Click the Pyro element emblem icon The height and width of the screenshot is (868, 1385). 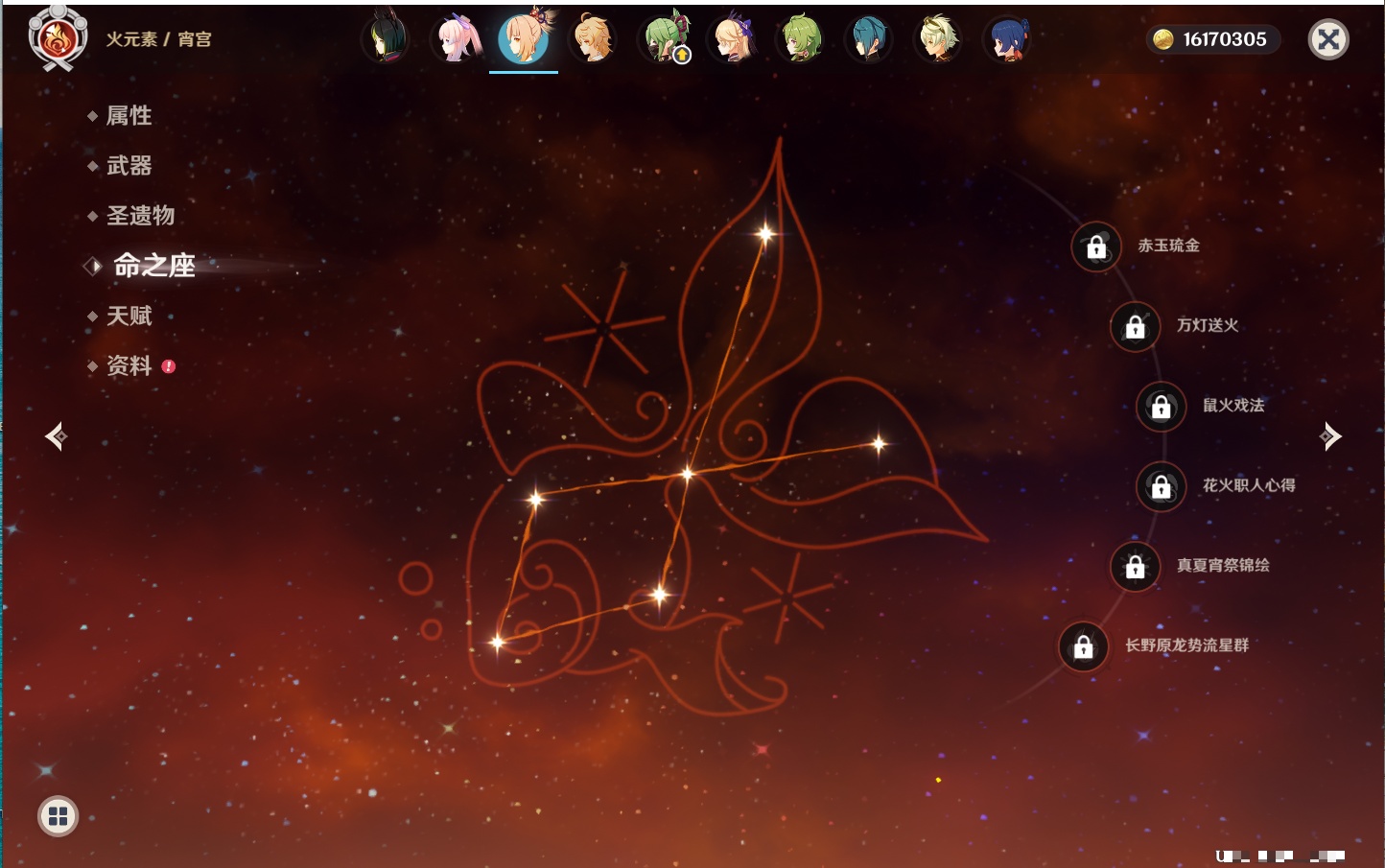(58, 38)
